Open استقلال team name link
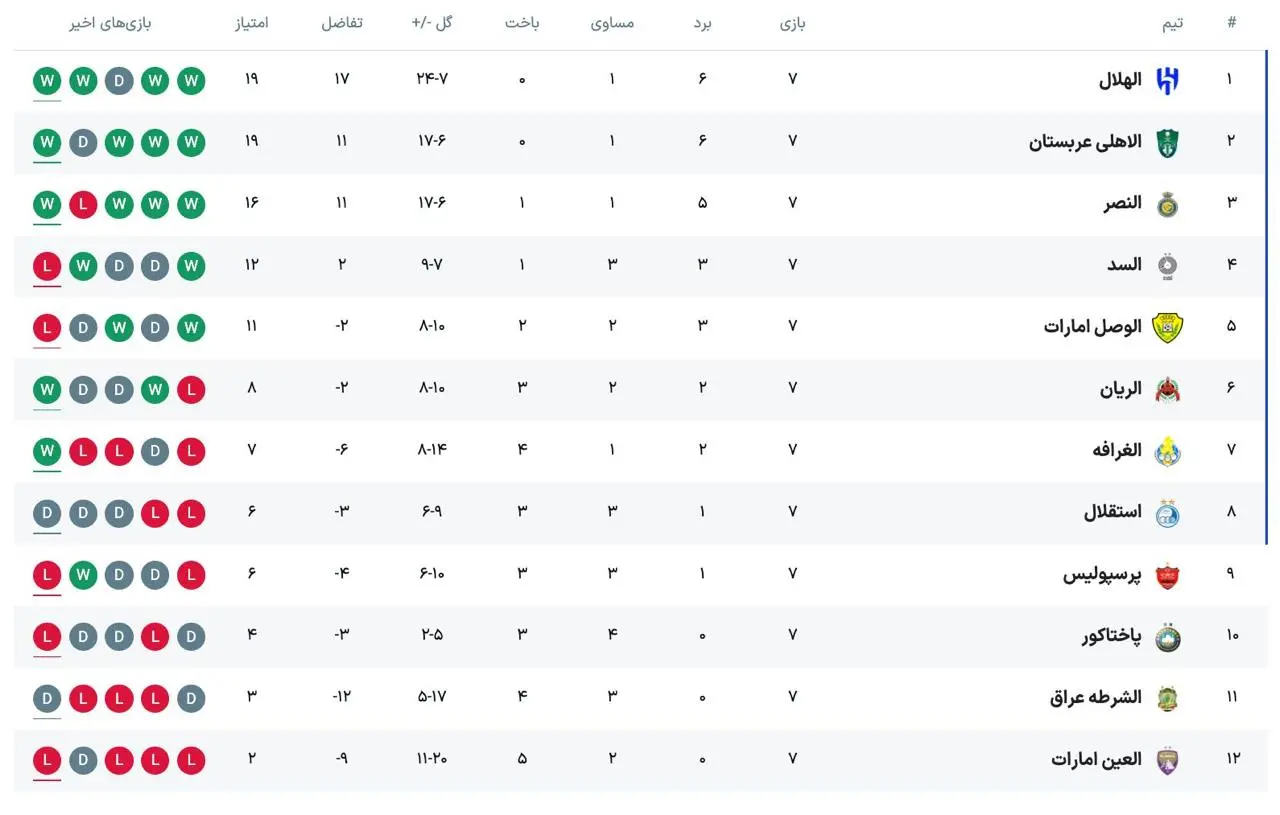This screenshot has height=815, width=1280. click(1113, 512)
